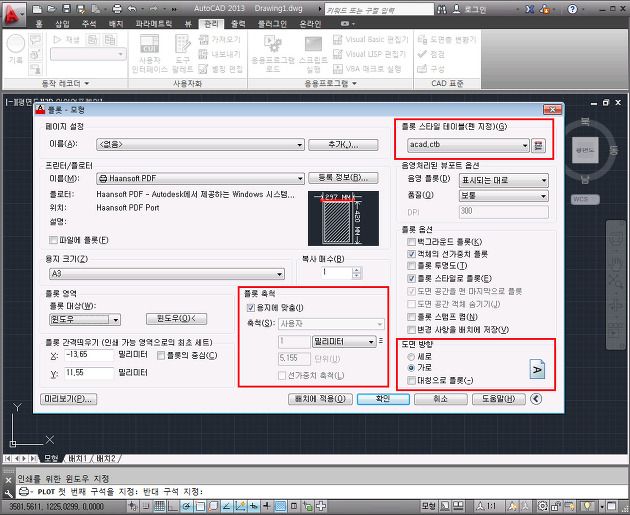
Task: Click the Undo arrow icon in title bar
Action: tap(132, 9)
